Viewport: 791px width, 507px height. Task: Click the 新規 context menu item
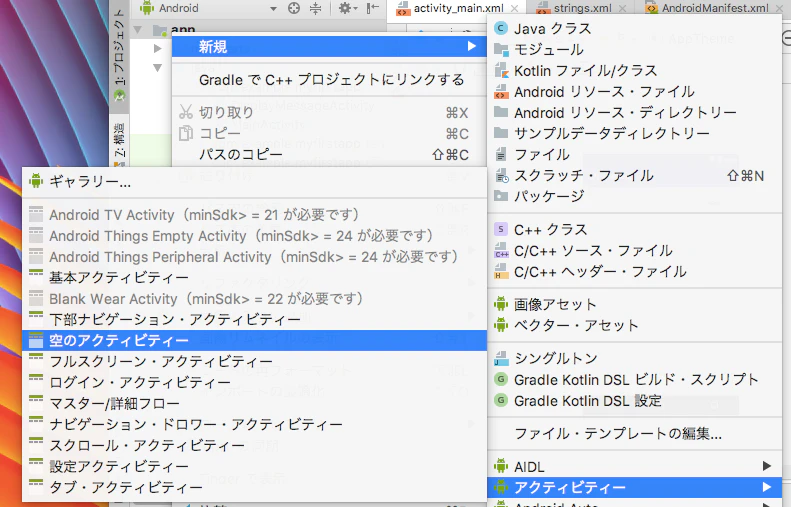click(329, 47)
